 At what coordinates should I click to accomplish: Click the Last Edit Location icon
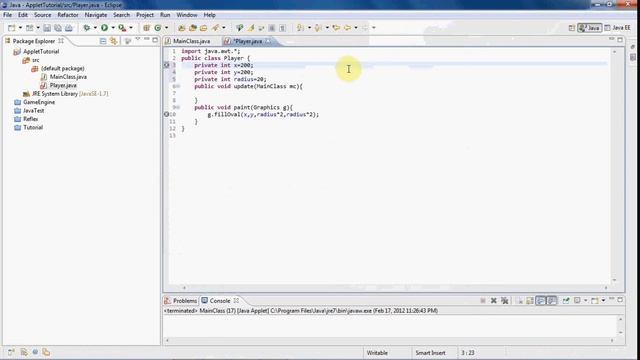tap(336, 28)
